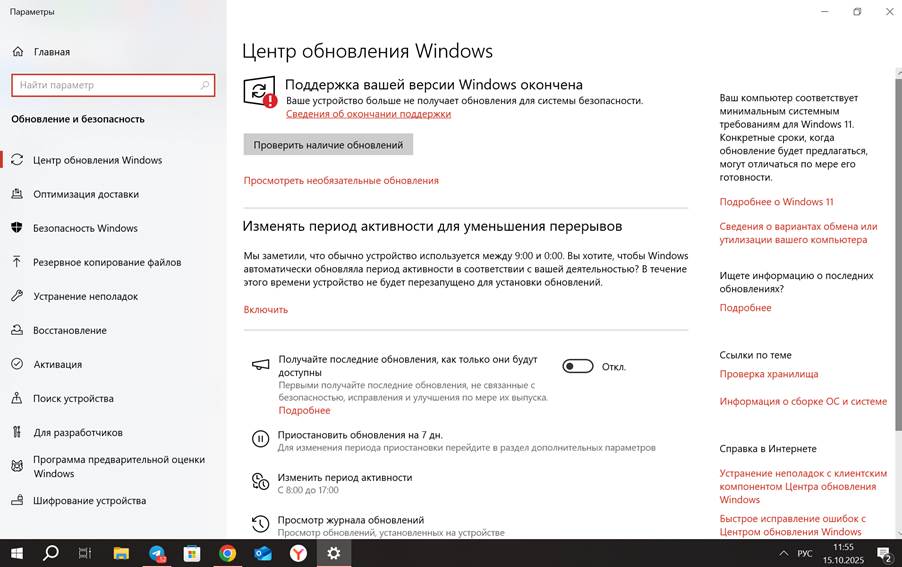The width and height of the screenshot is (902, 567).
Task: Click the pause icon beside Приостановить обновления
Action: pos(260,437)
